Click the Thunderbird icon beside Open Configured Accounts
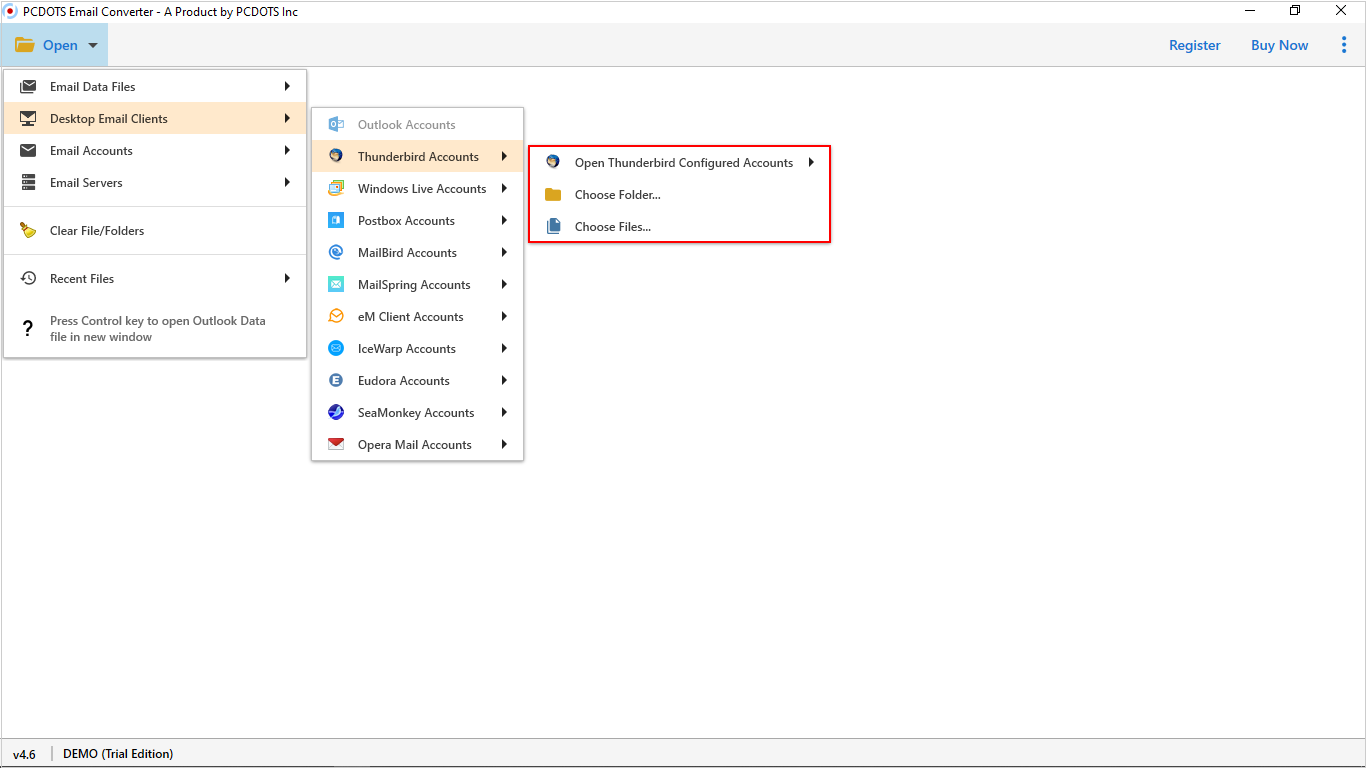This screenshot has height=768, width=1366. coord(553,162)
